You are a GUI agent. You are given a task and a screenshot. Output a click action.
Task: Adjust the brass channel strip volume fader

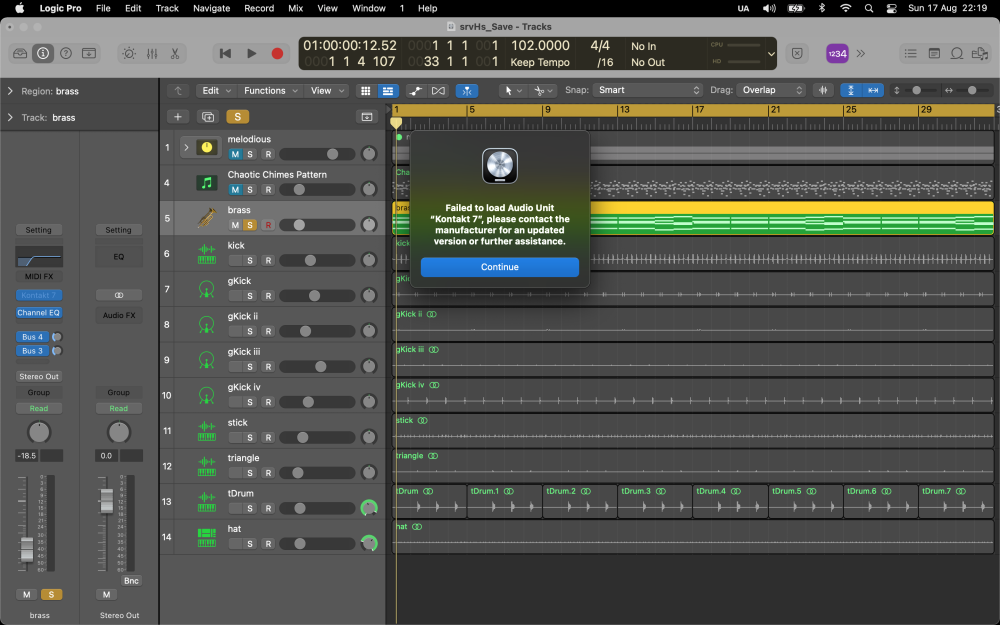click(x=27, y=548)
